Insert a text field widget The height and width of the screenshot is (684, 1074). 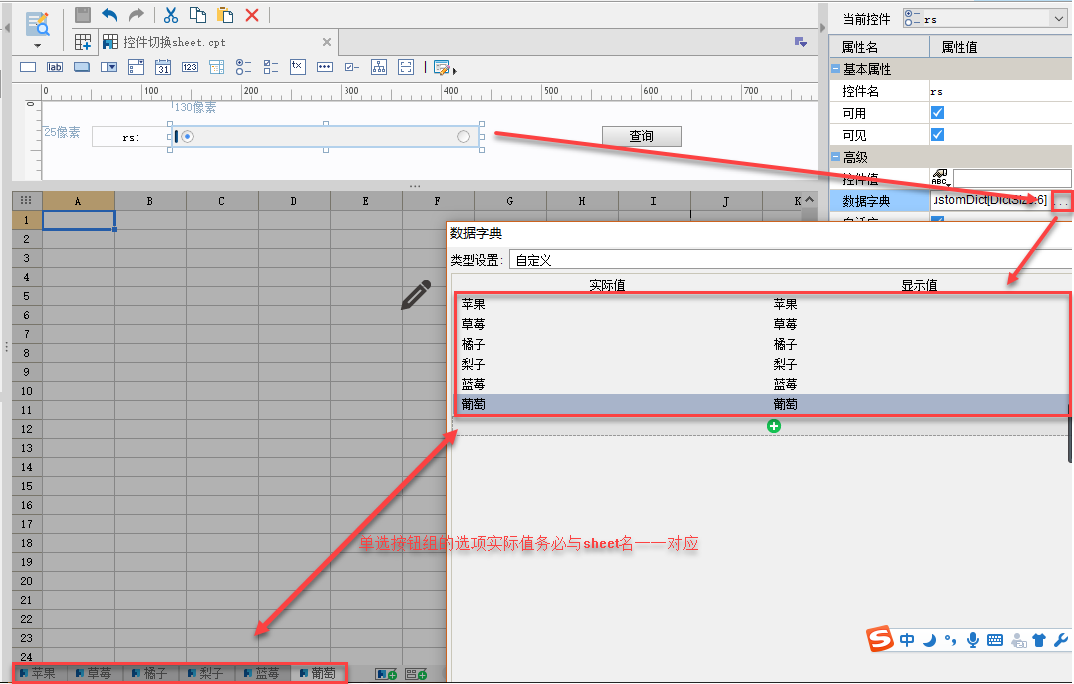click(28, 67)
